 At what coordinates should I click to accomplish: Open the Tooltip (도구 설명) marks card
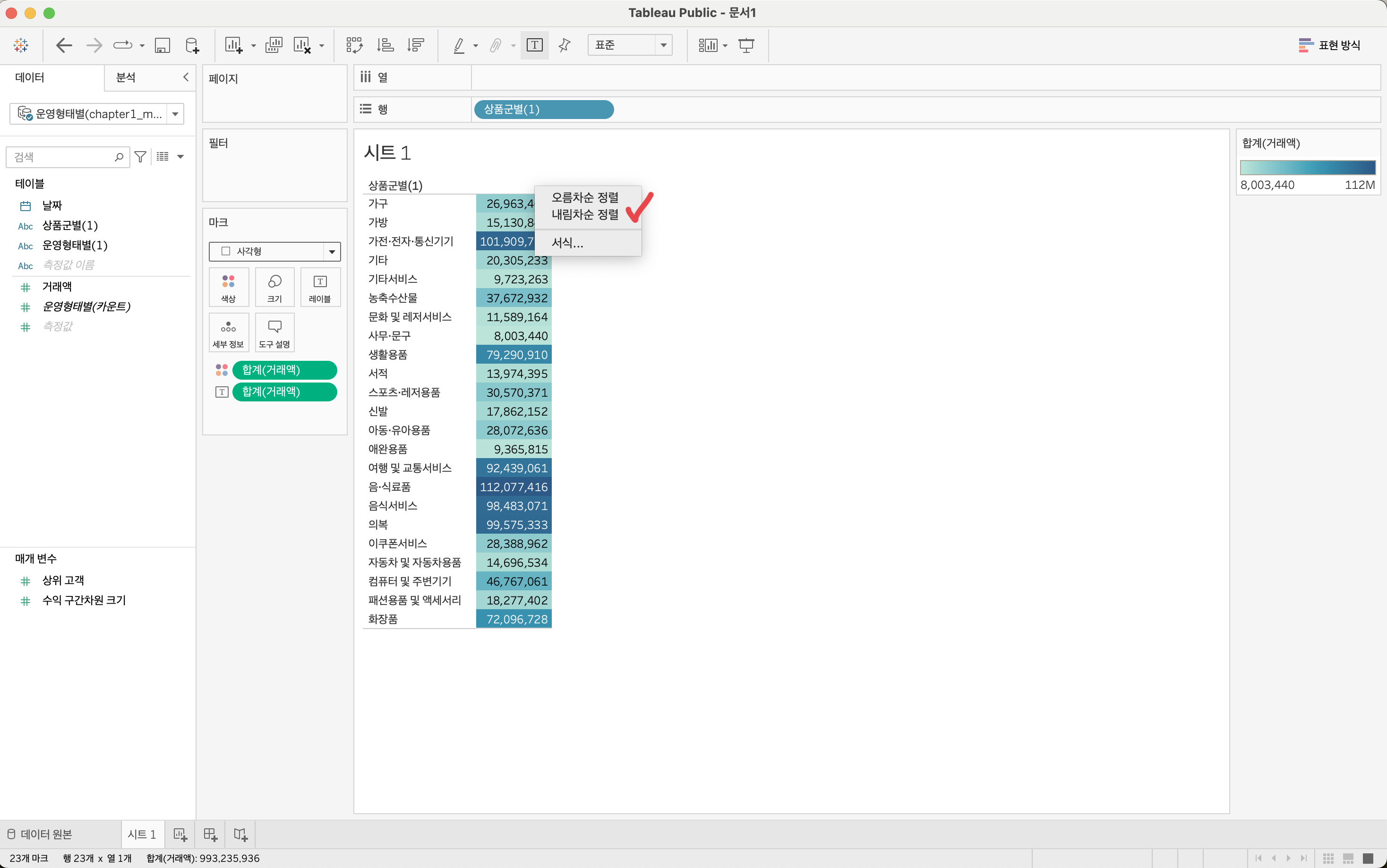tap(274, 333)
